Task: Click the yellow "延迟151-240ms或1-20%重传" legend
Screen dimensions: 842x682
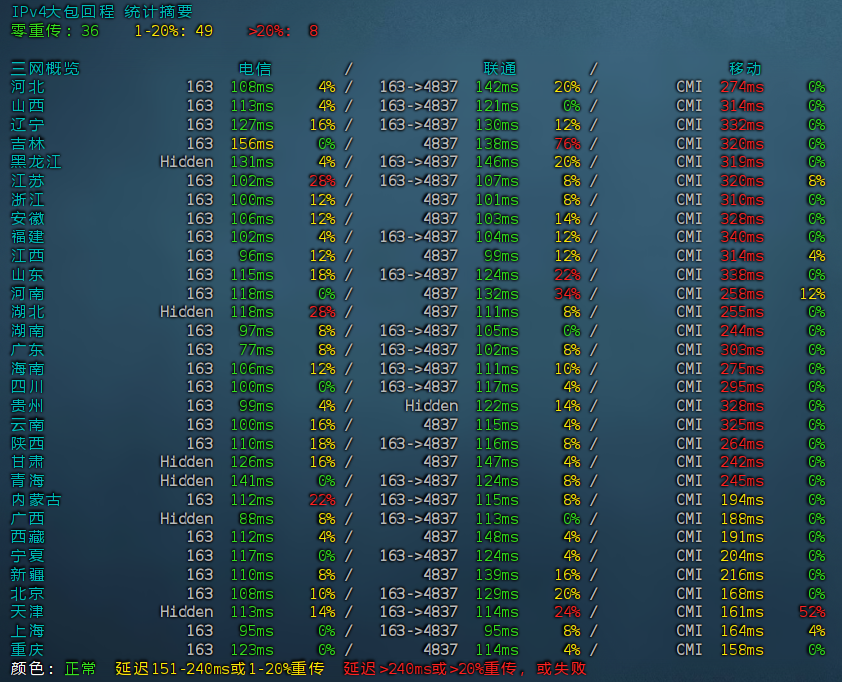Action: pyautogui.click(x=220, y=669)
